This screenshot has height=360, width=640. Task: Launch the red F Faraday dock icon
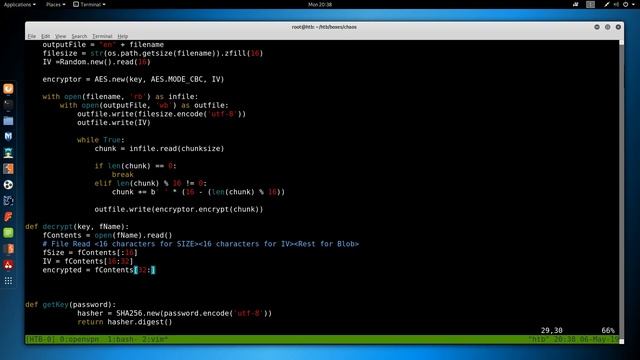(8, 217)
